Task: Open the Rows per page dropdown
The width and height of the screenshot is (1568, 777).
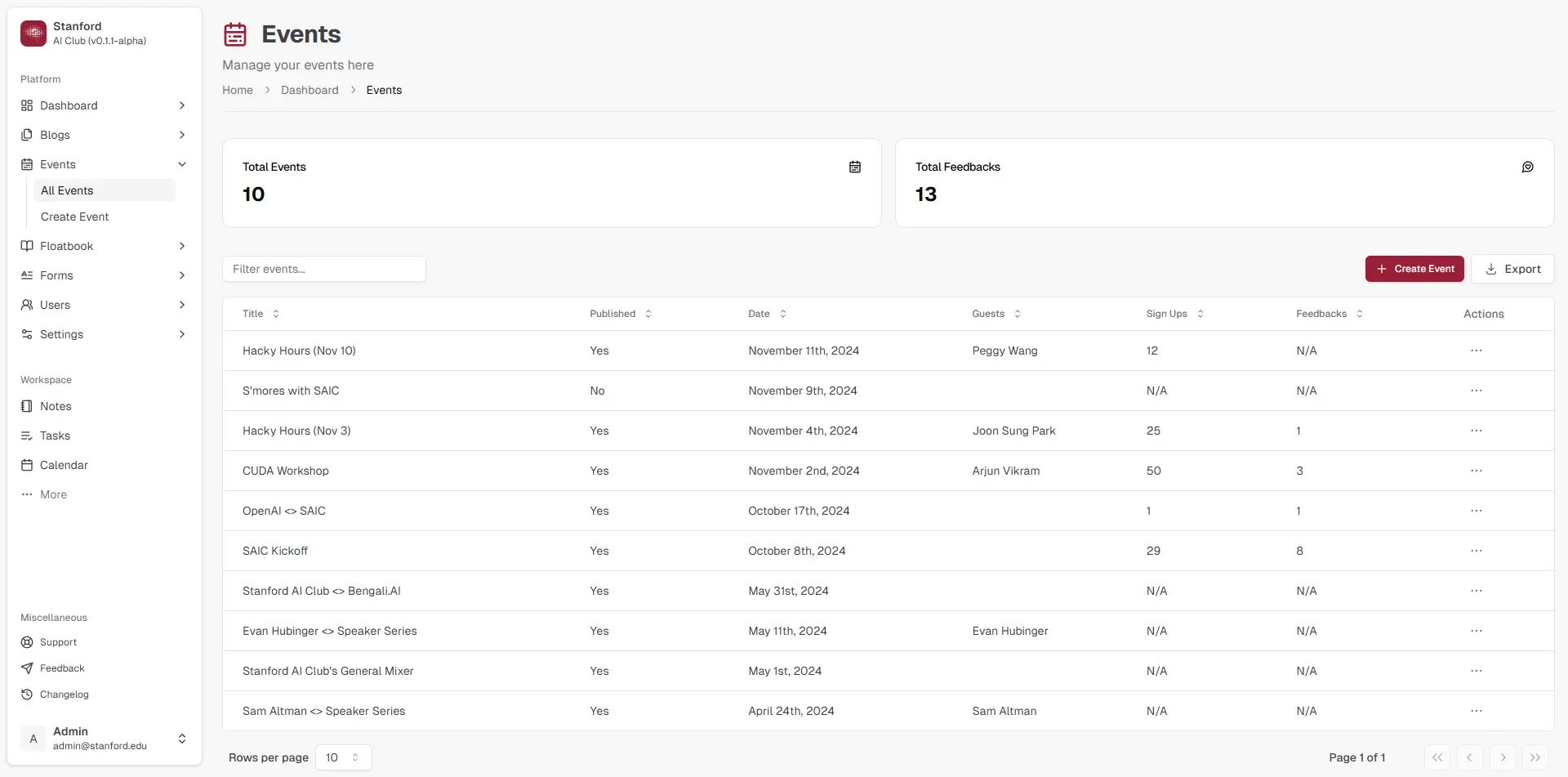Action: (343, 757)
